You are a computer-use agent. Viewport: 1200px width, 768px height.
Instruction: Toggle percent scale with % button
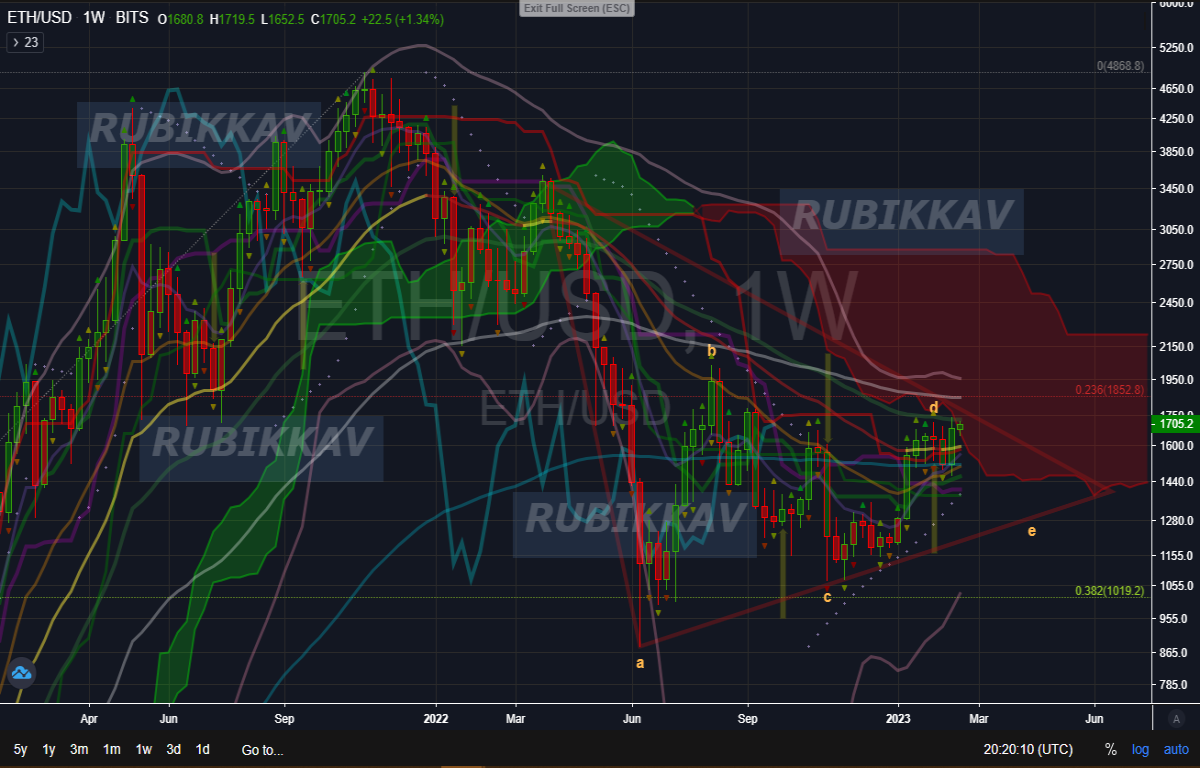[1111, 749]
